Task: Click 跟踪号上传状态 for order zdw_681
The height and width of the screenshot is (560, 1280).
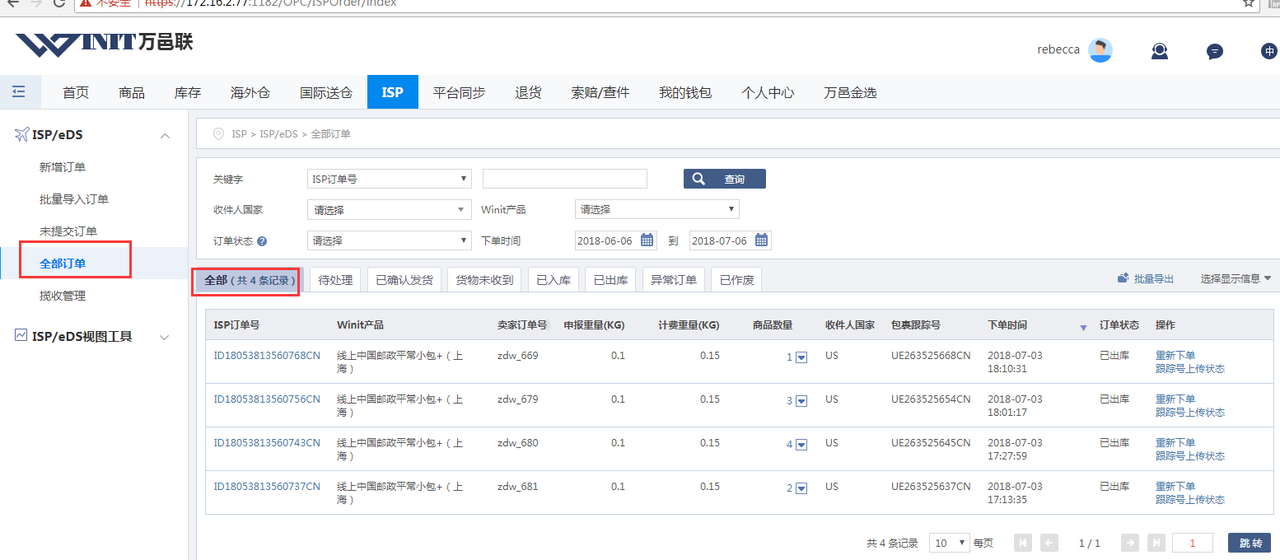Action: 1190,500
